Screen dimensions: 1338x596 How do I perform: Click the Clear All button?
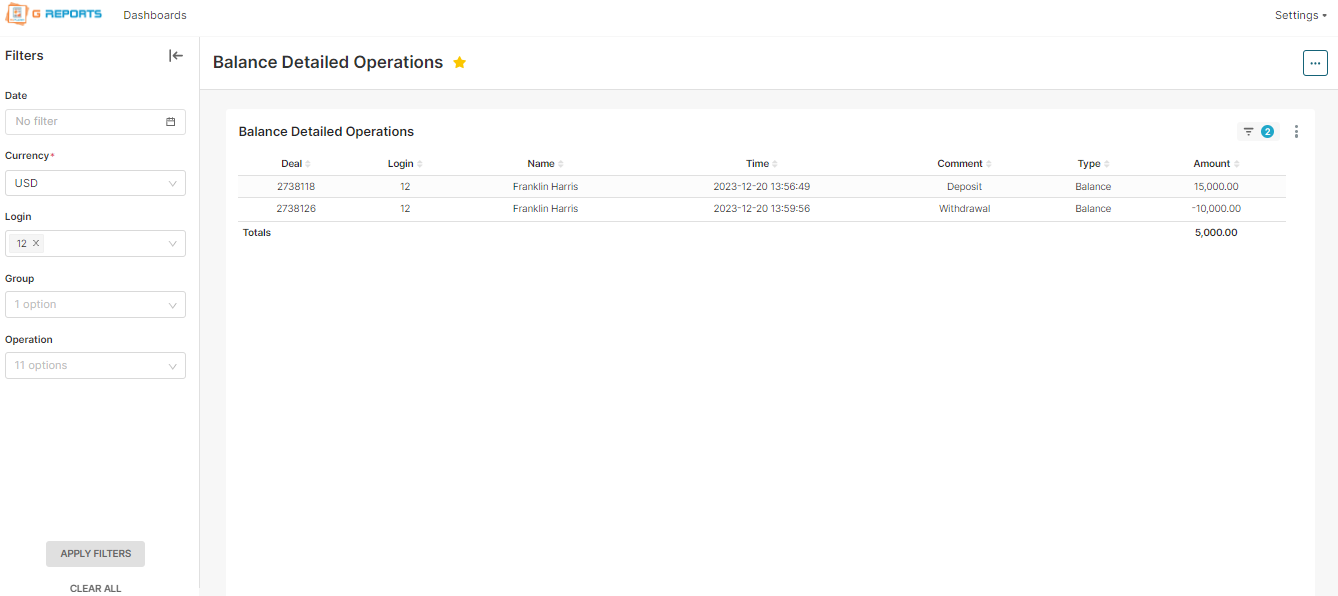[x=95, y=588]
